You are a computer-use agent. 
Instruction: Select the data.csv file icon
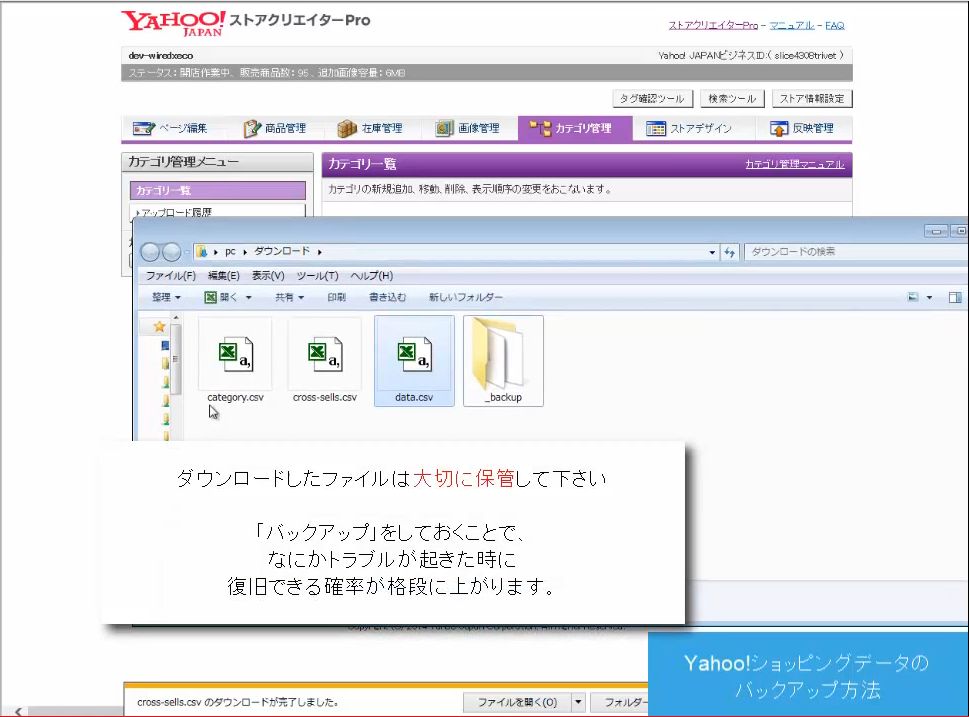tap(414, 354)
